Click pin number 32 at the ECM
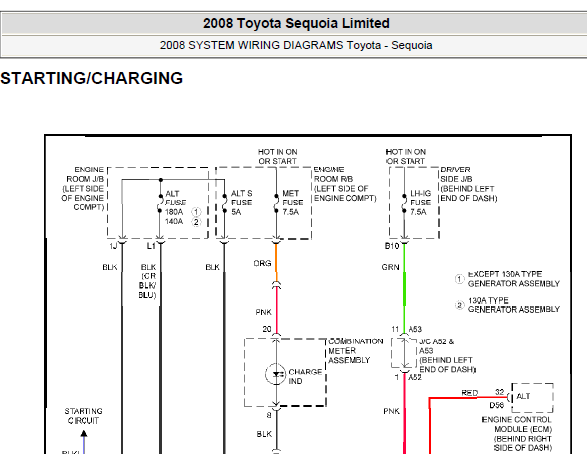The image size is (587, 454). click(x=500, y=392)
